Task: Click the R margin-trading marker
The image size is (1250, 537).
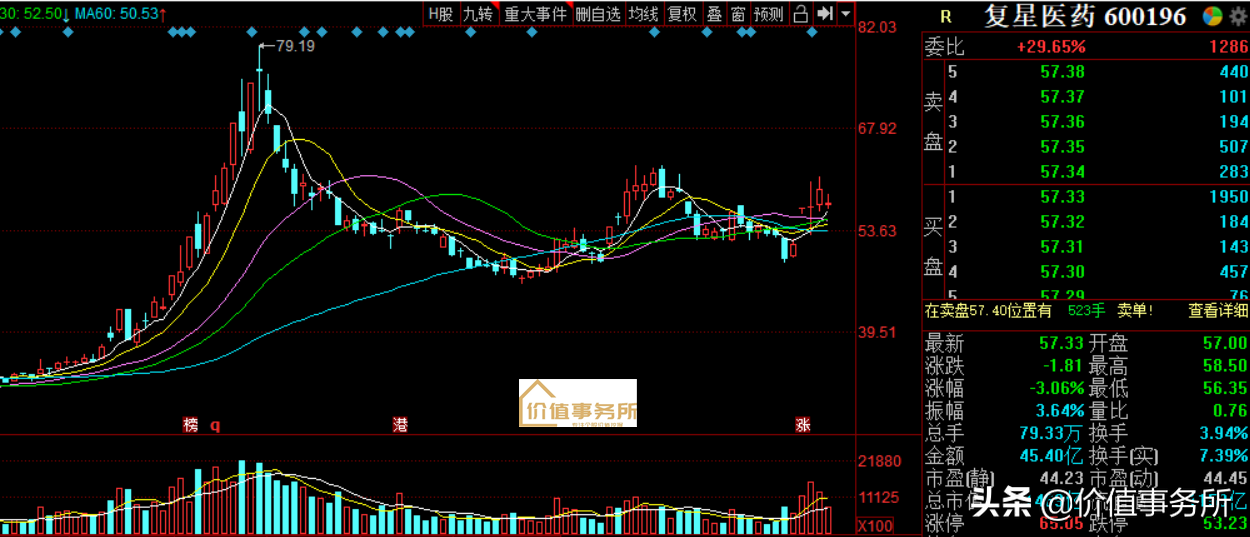Action: 946,17
